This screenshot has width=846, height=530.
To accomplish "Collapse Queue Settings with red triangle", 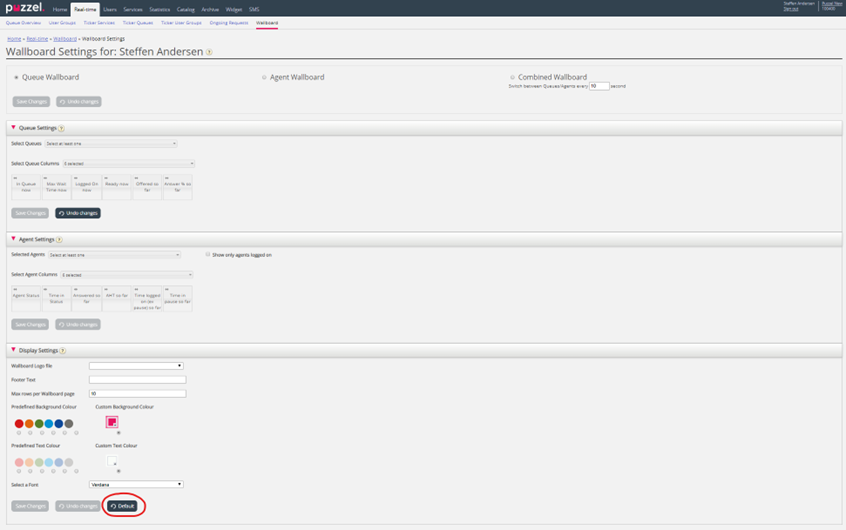I will (13, 128).
